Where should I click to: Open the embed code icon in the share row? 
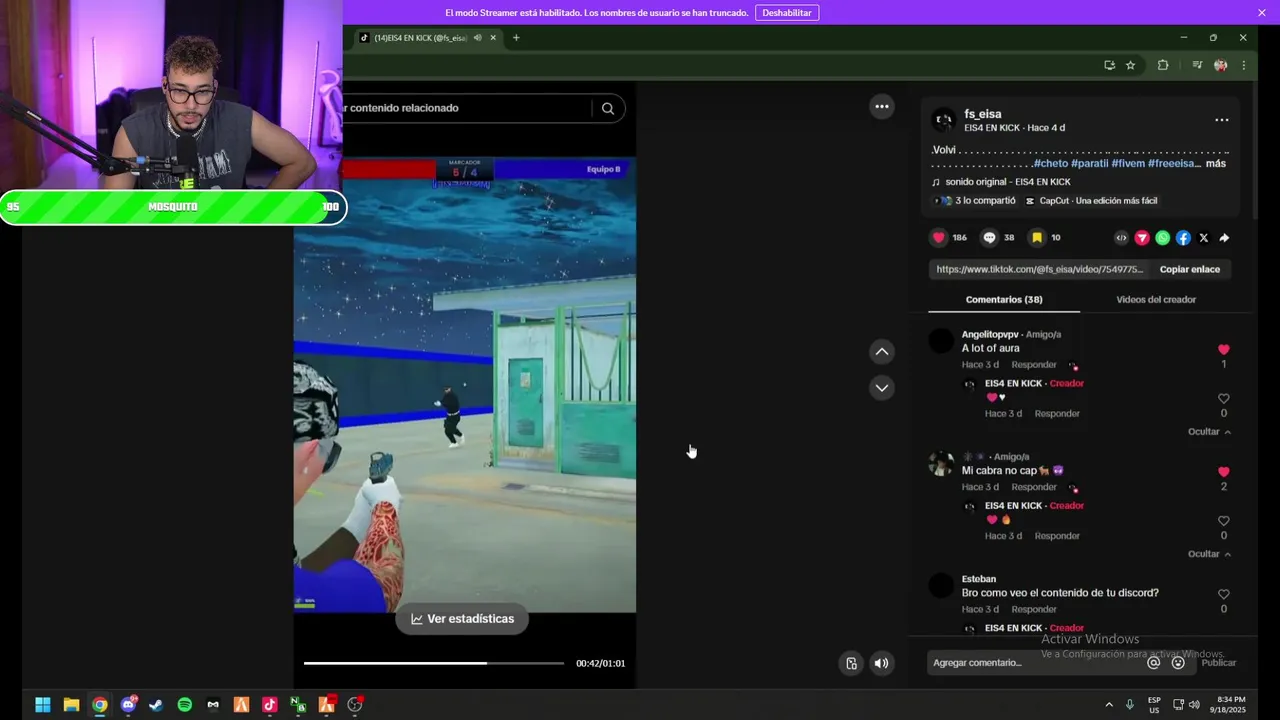coord(1121,238)
